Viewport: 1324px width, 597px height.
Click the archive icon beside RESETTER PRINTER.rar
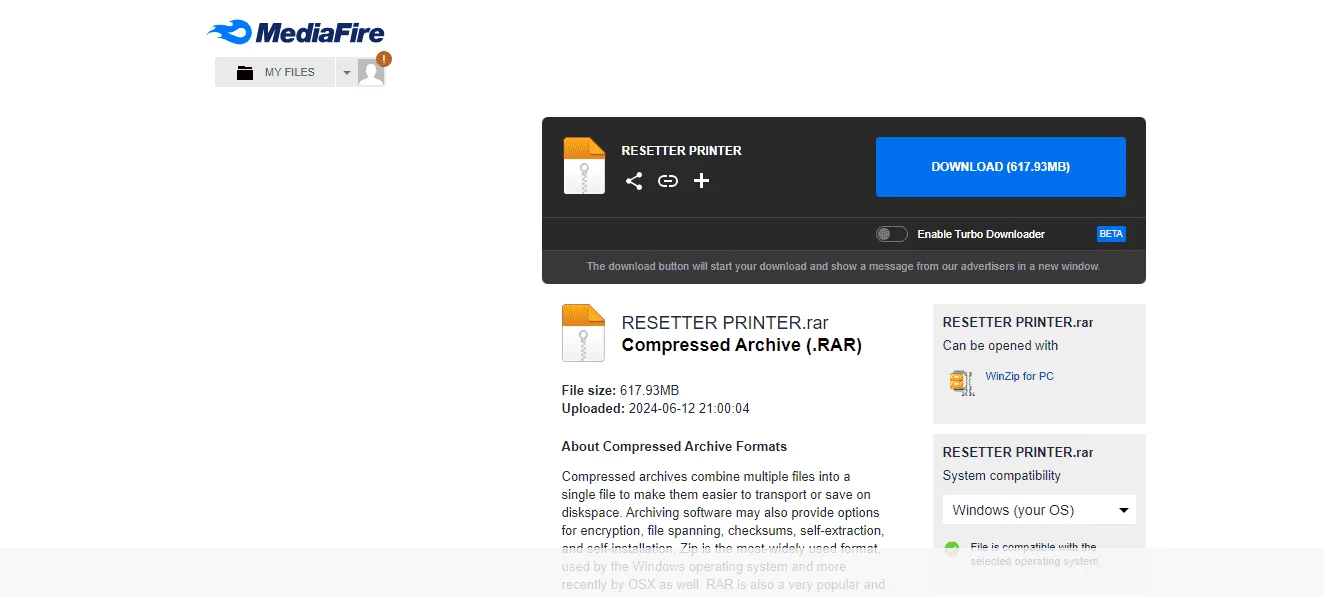tap(584, 333)
